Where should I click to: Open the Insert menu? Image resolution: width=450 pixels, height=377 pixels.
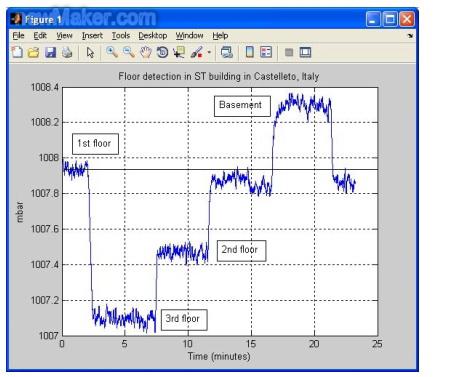coord(92,35)
